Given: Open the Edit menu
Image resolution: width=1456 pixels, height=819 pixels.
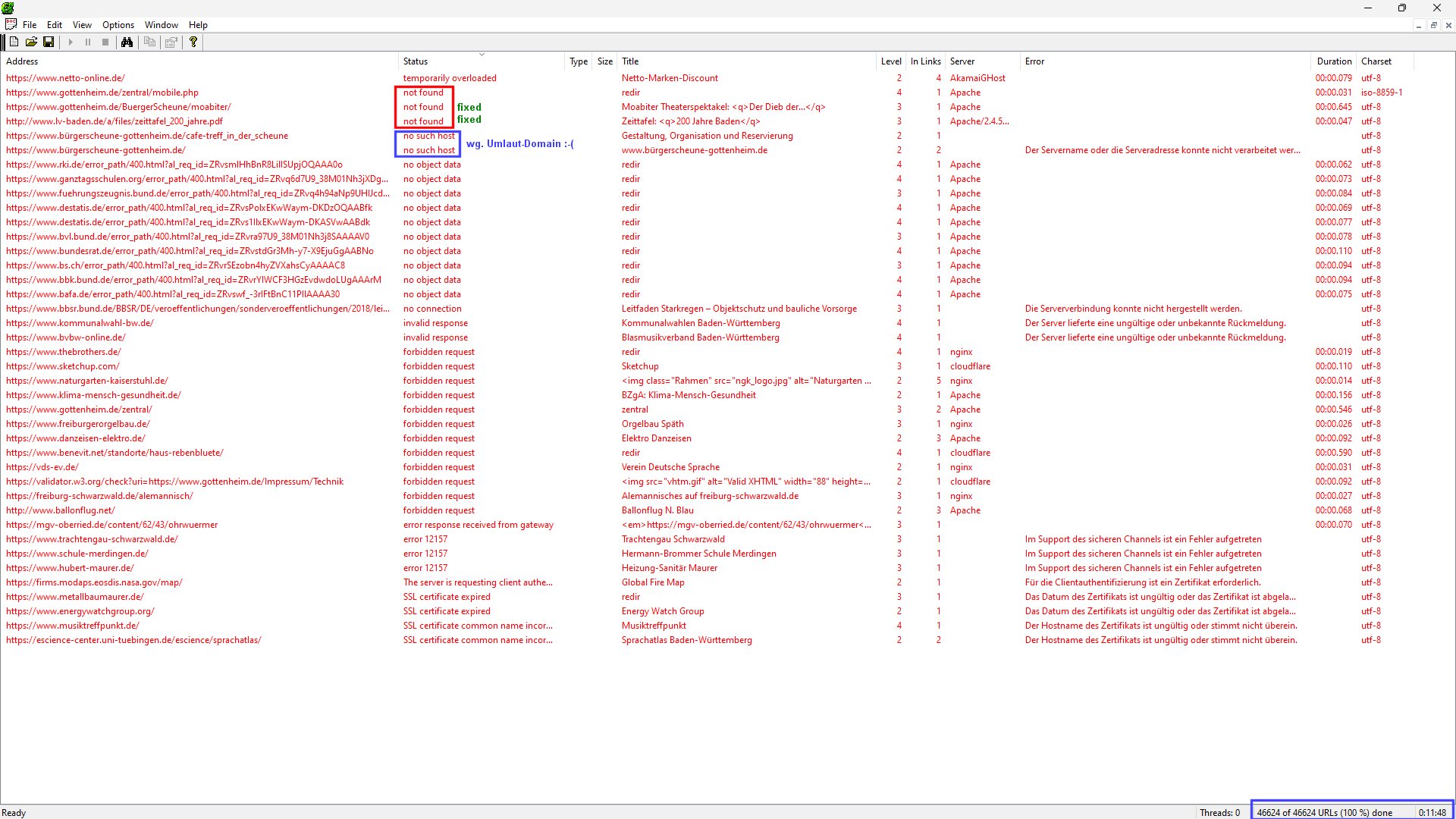Looking at the screenshot, I should pos(55,25).
